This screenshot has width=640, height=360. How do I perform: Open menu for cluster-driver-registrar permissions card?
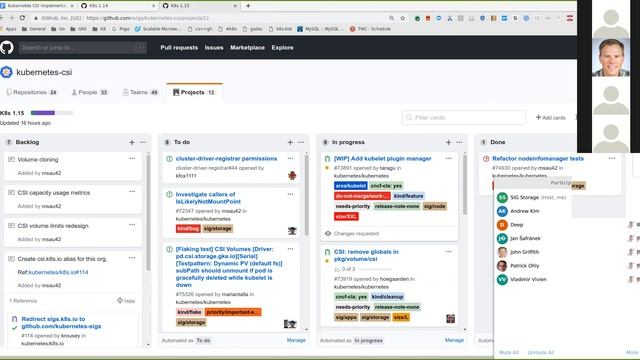click(x=291, y=158)
